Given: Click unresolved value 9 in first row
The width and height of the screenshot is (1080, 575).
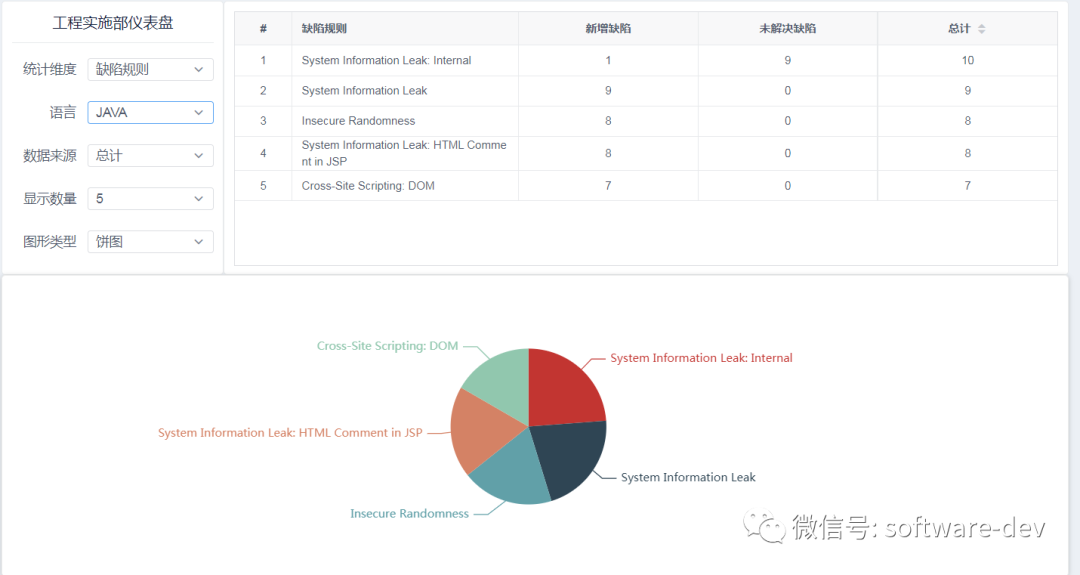Looking at the screenshot, I should pos(787,61).
